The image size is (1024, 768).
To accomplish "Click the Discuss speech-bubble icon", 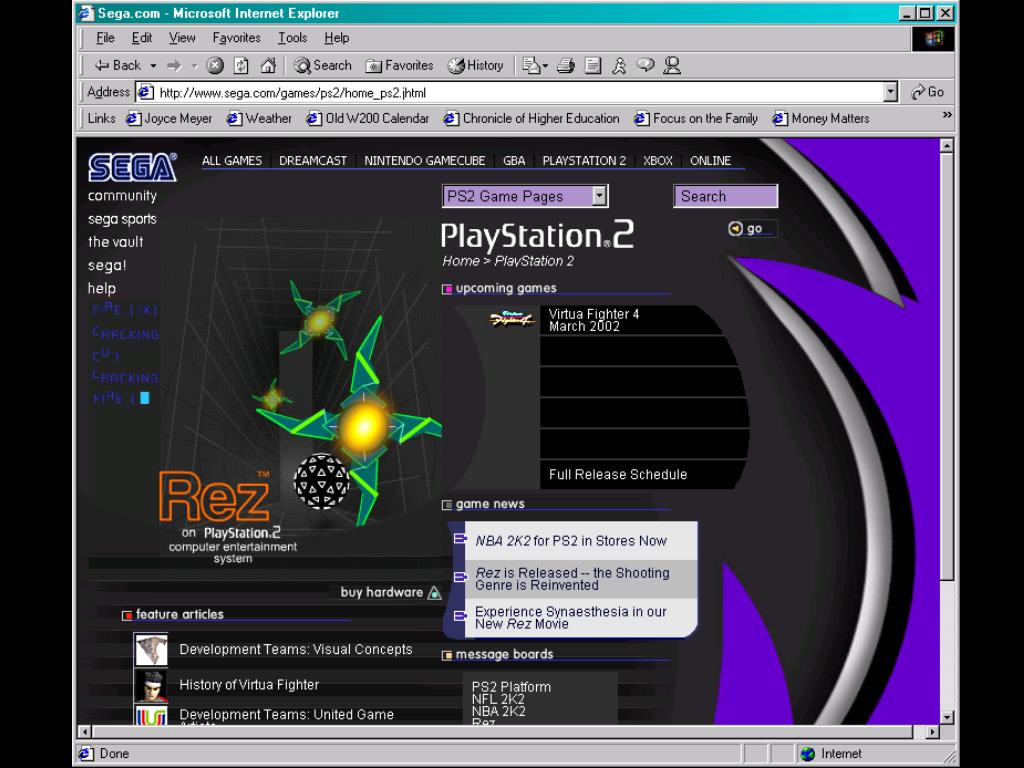I will [645, 65].
